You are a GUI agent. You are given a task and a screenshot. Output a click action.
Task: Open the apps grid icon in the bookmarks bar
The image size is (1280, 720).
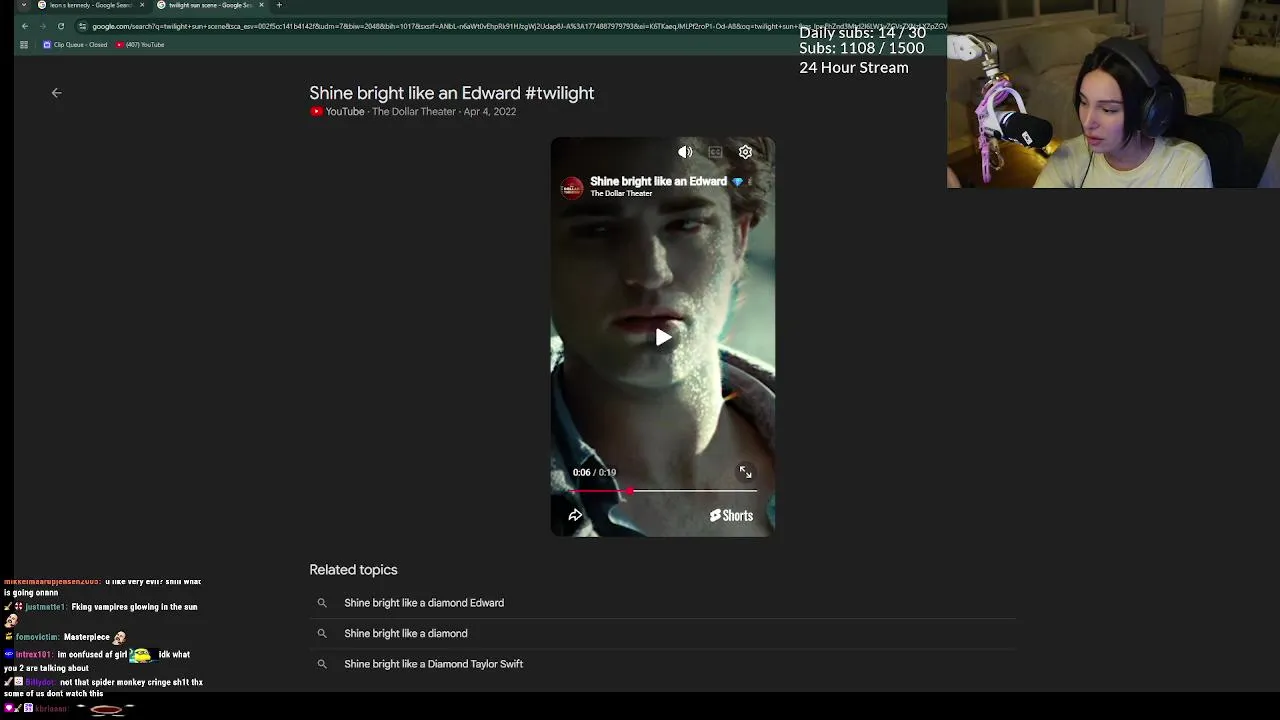pyautogui.click(x=25, y=45)
